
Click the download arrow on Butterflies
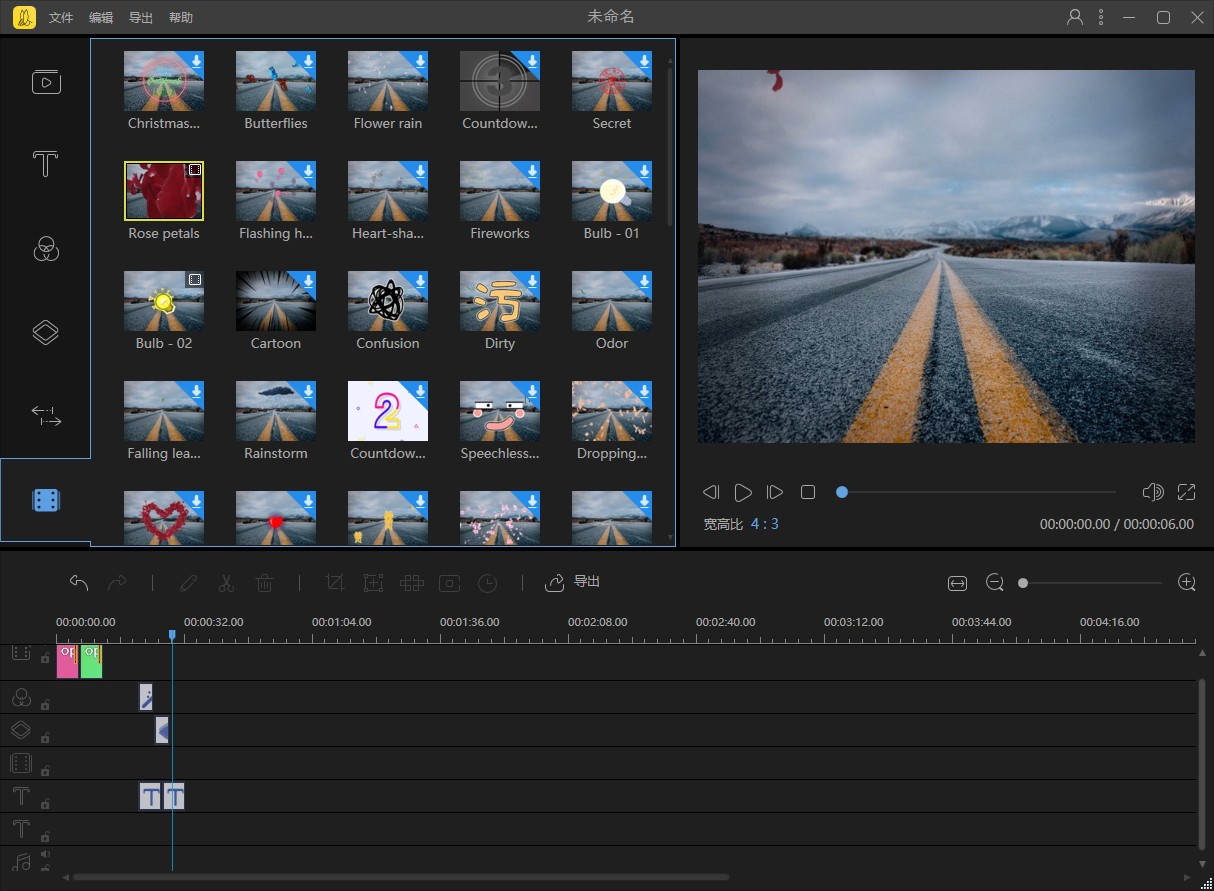click(x=308, y=61)
